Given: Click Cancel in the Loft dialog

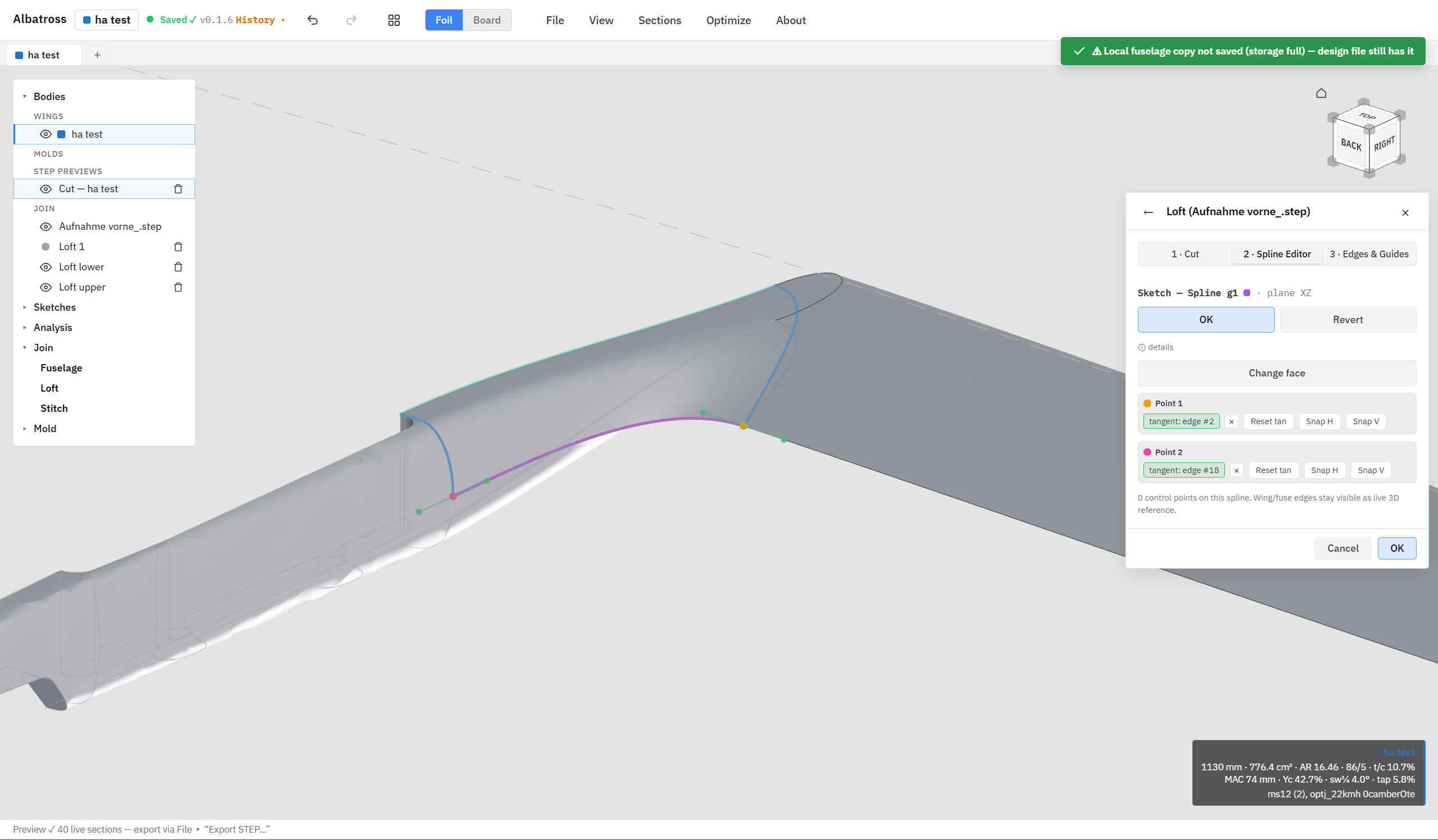Looking at the screenshot, I should (1342, 548).
